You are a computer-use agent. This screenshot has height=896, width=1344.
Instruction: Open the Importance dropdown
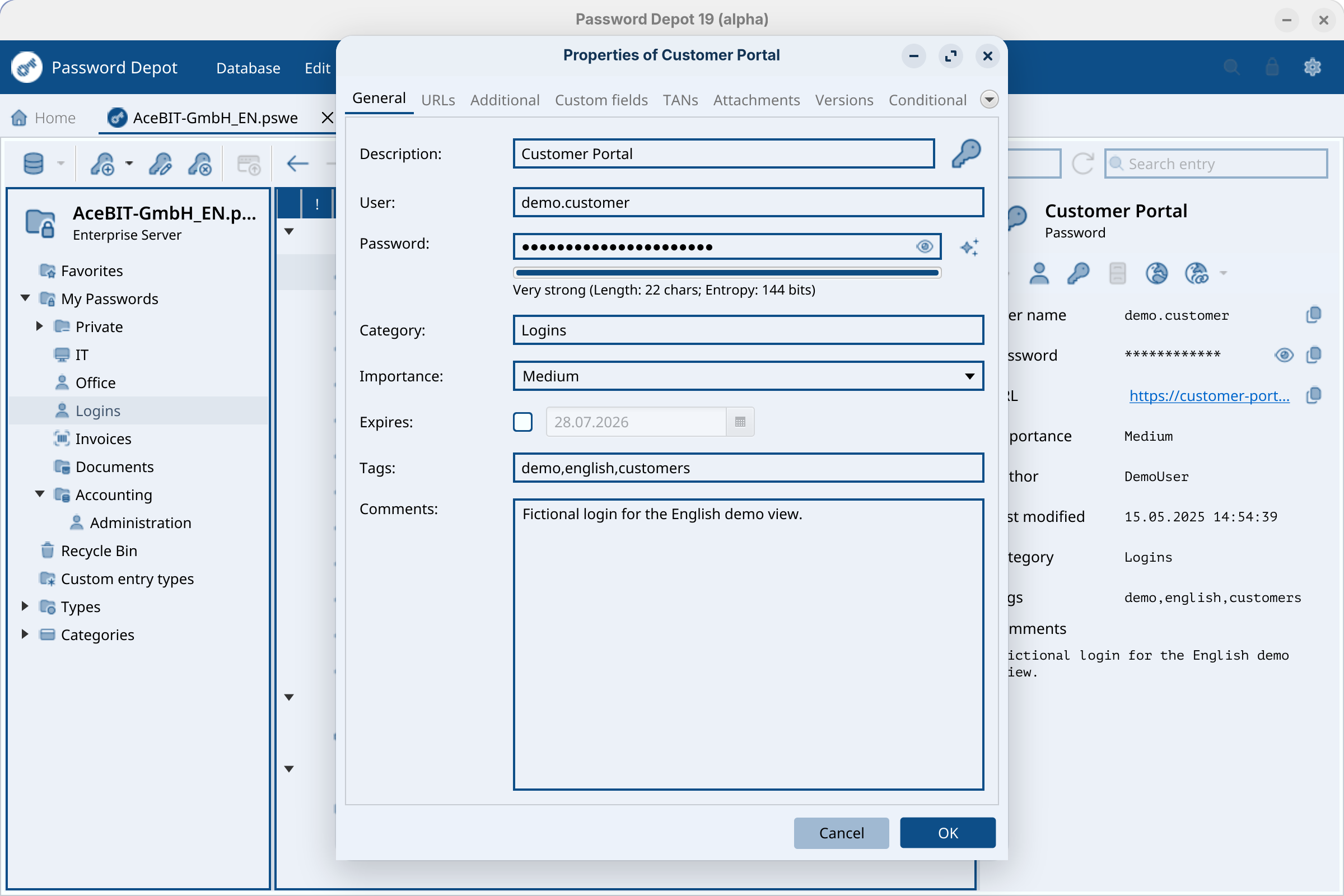(748, 376)
